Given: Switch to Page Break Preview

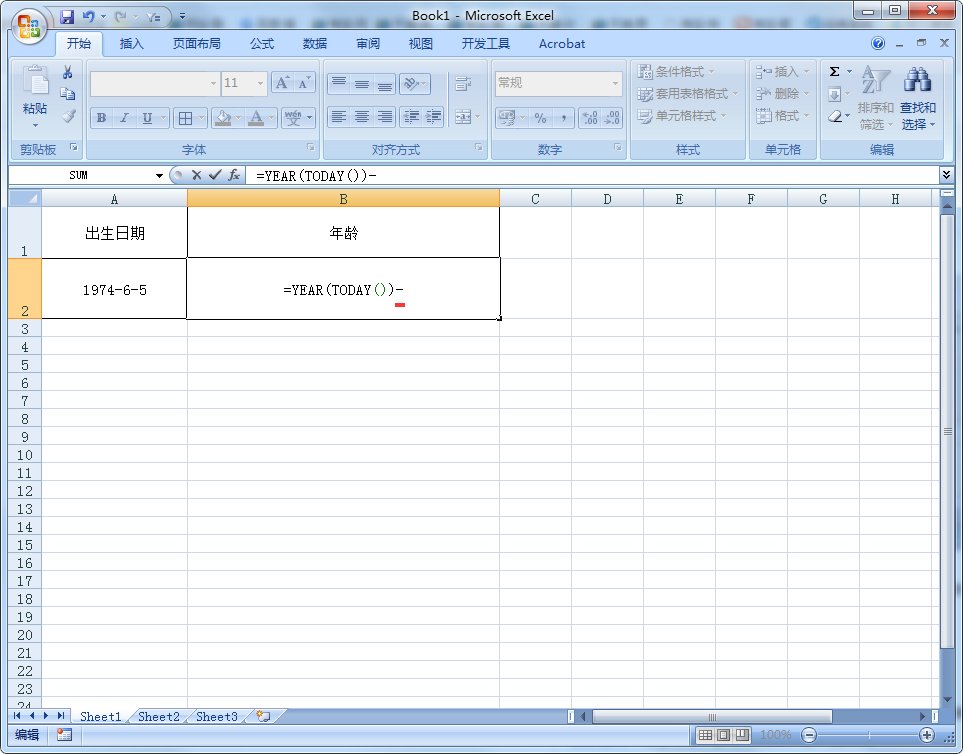Looking at the screenshot, I should (741, 735).
